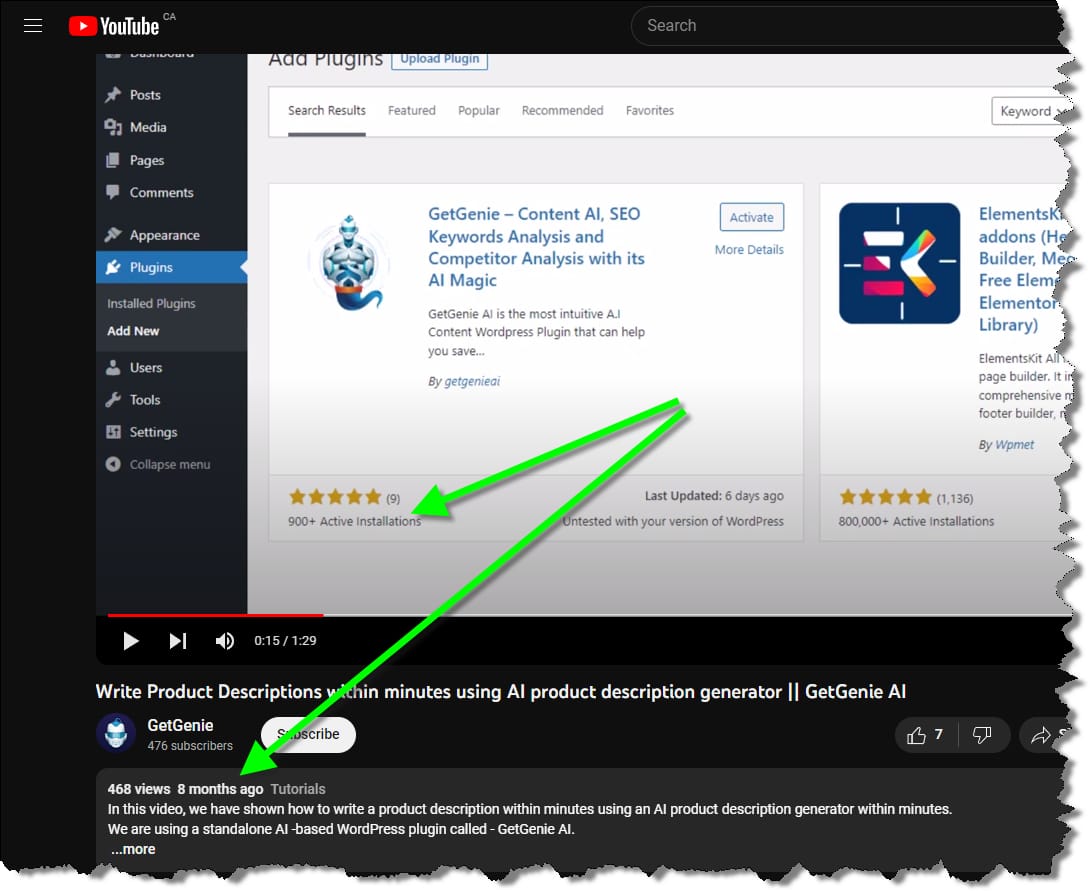Open the GetGenie channel name link

click(180, 725)
